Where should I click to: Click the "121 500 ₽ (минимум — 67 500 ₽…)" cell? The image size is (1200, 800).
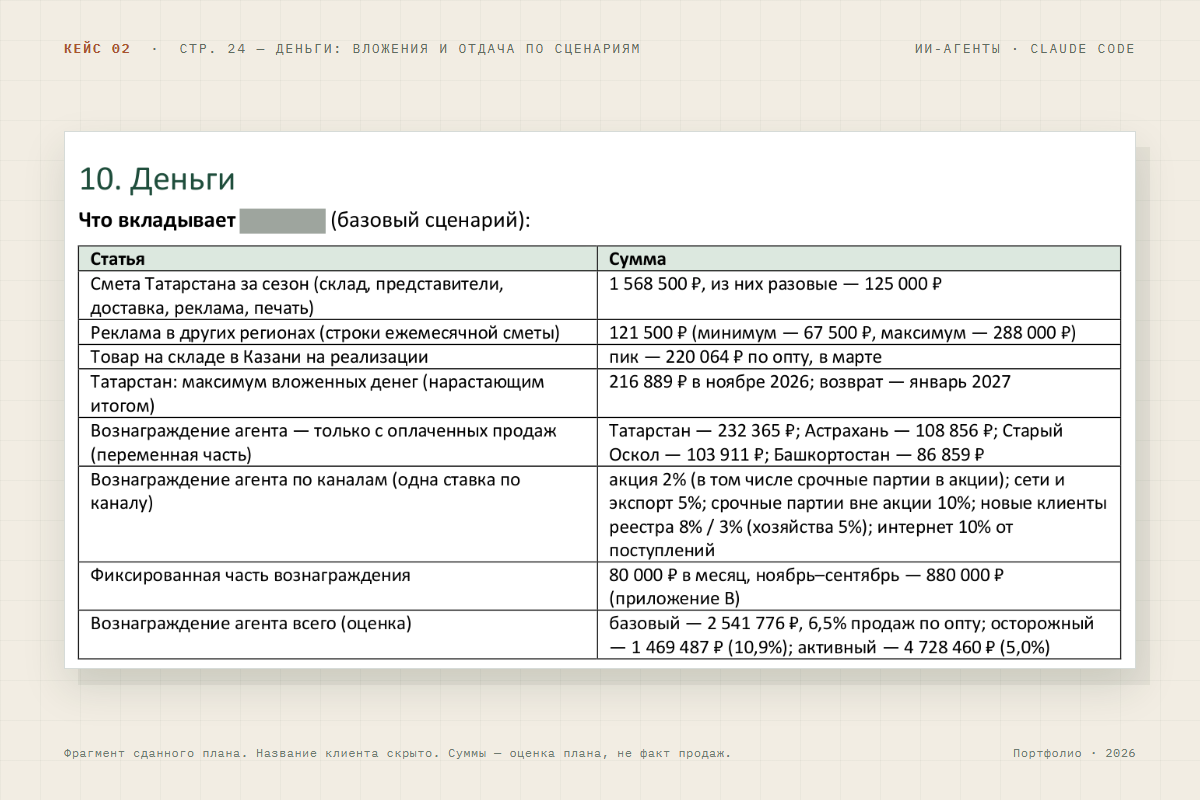click(859, 333)
